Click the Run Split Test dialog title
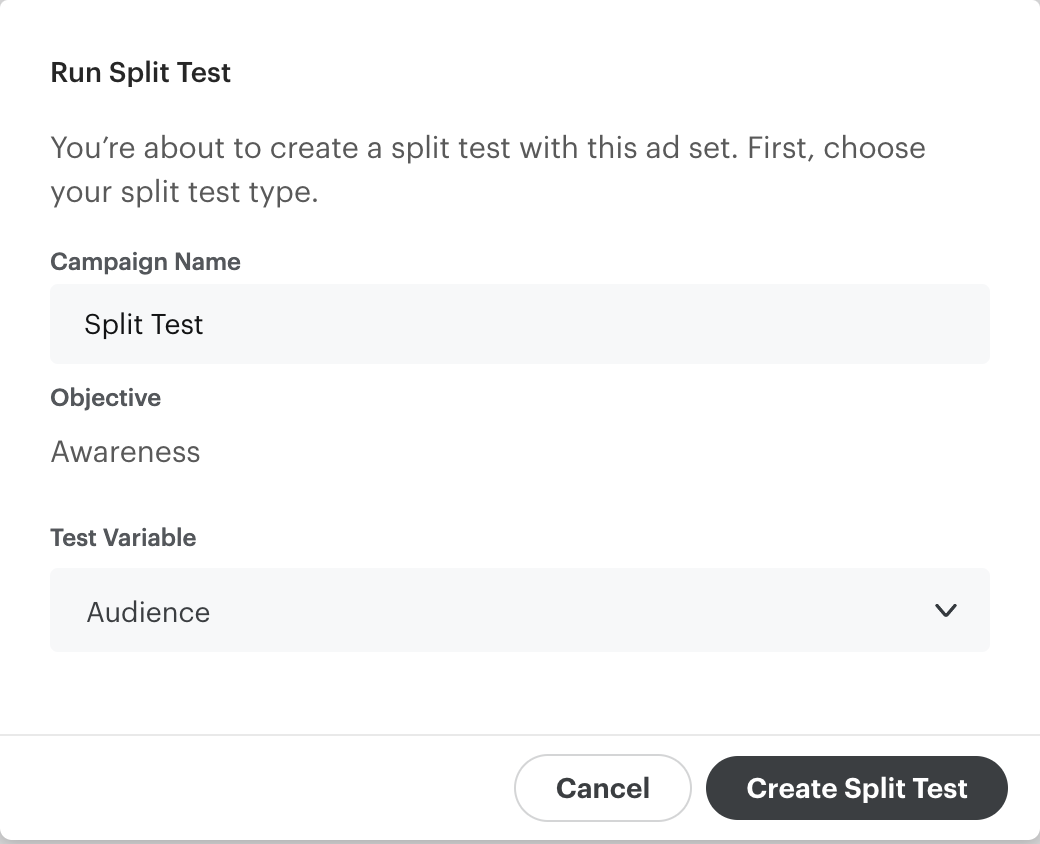The height and width of the screenshot is (844, 1040). (x=140, y=72)
